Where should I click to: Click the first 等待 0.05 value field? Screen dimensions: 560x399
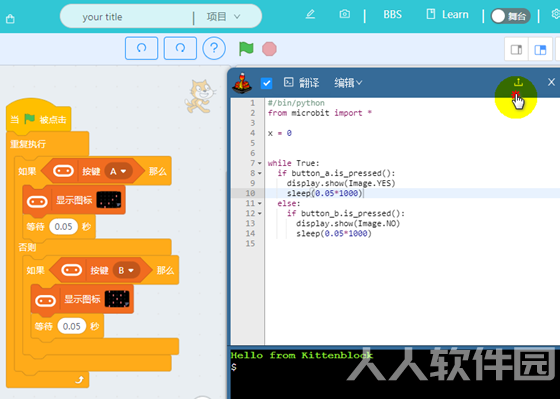click(64, 227)
